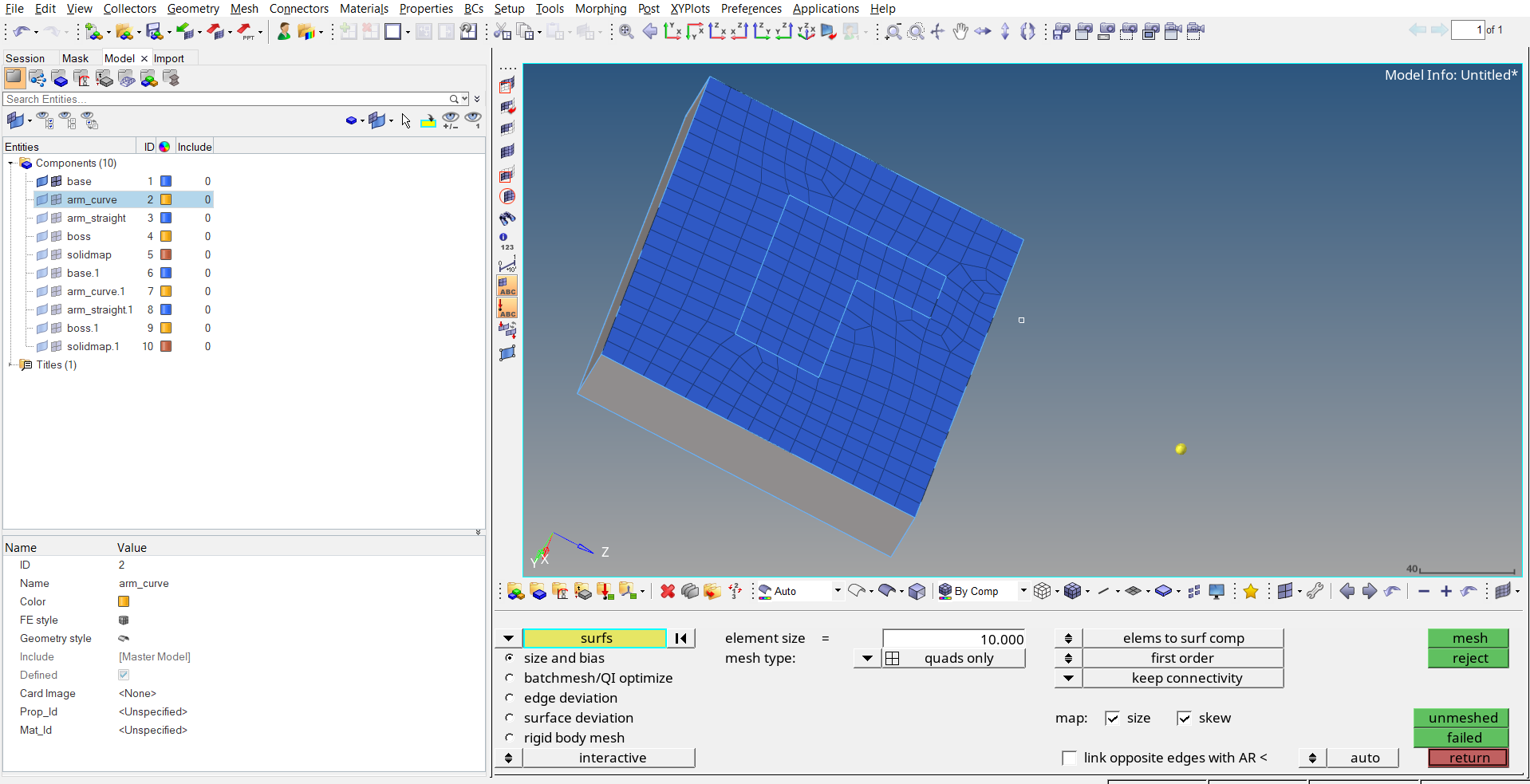Uncheck the map skew checkbox
The height and width of the screenshot is (784, 1530).
[x=1184, y=718]
